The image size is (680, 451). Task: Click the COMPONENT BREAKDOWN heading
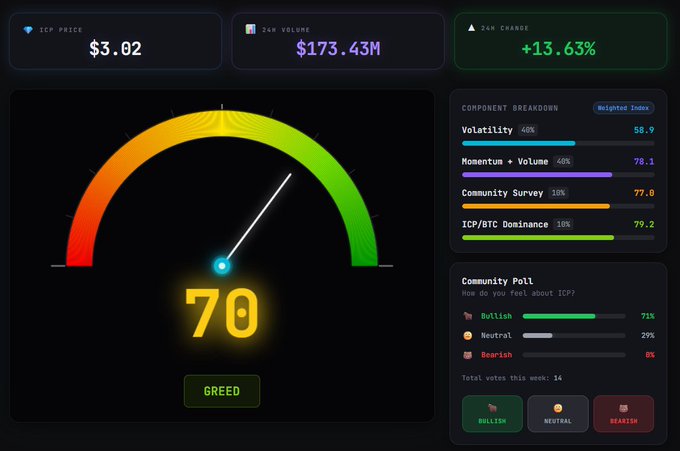(x=510, y=108)
